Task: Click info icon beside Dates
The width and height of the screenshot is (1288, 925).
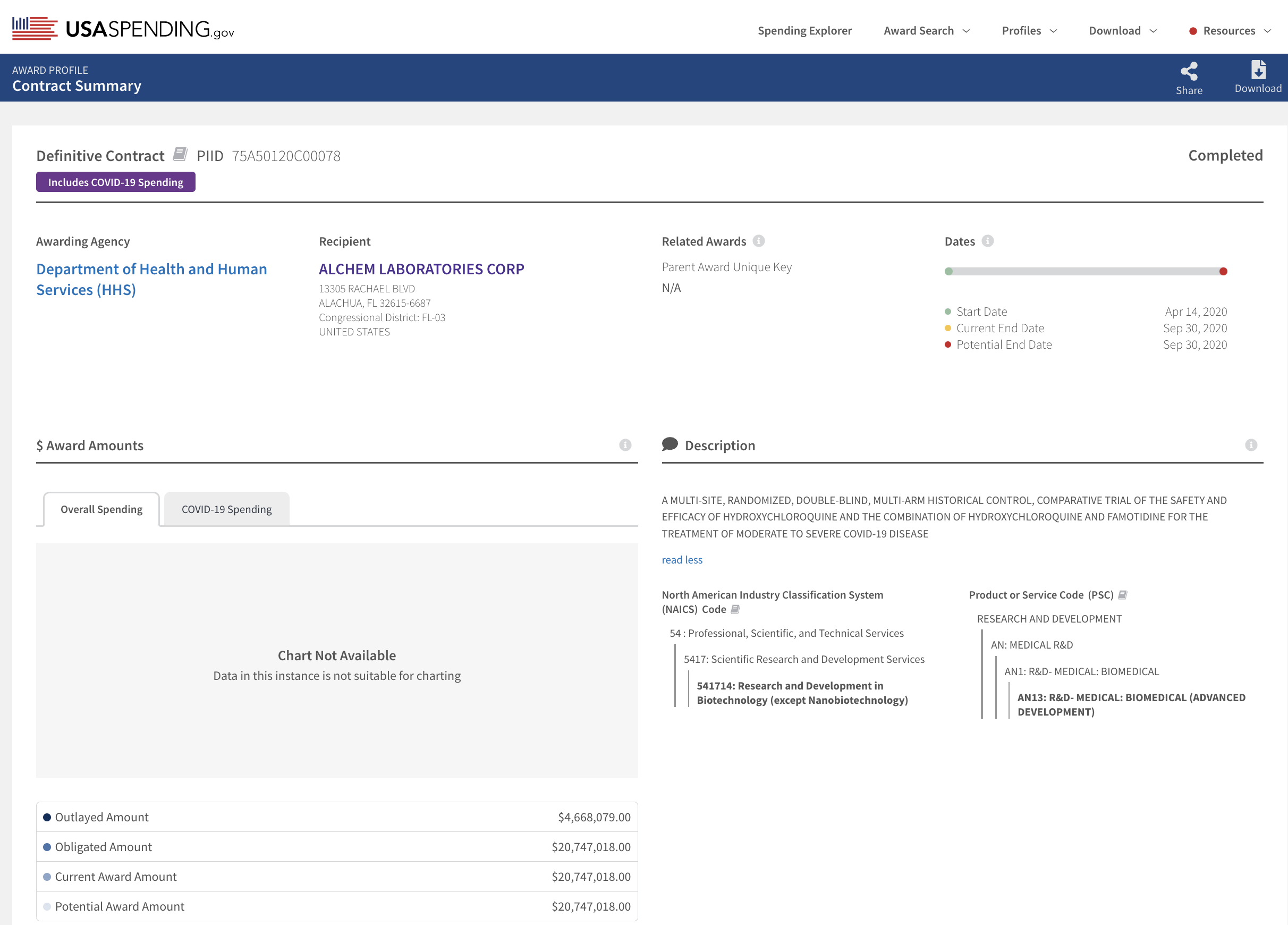Action: tap(988, 241)
